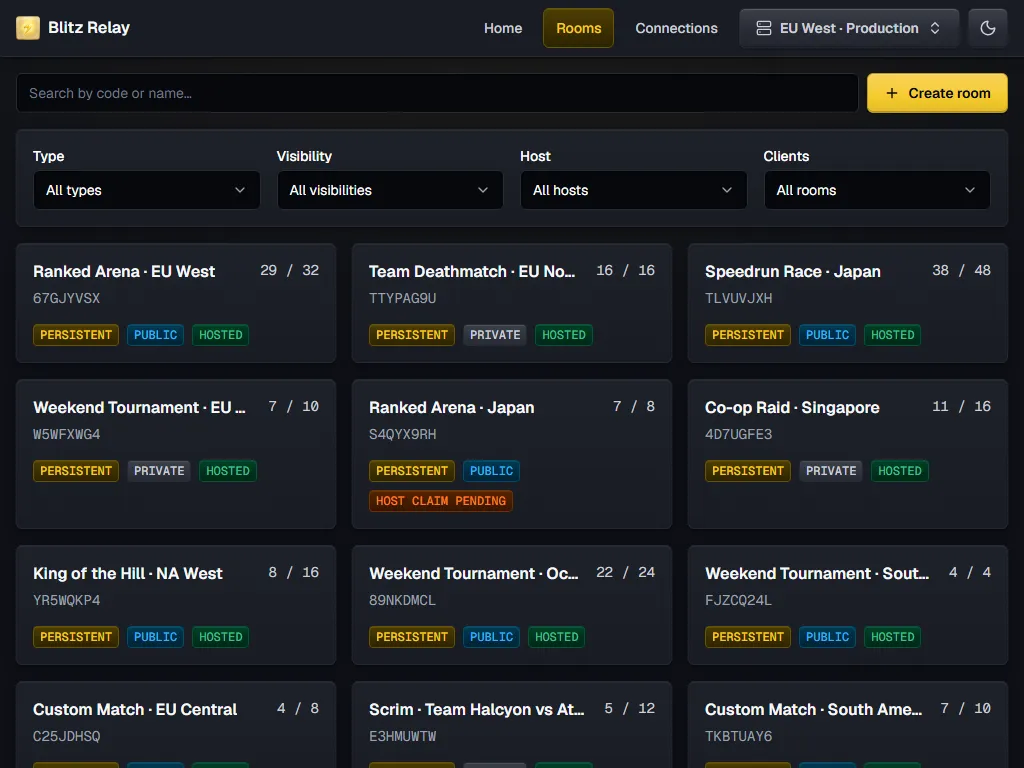Open the Visibility filter dropdown
The width and height of the screenshot is (1024, 768).
[x=390, y=190]
